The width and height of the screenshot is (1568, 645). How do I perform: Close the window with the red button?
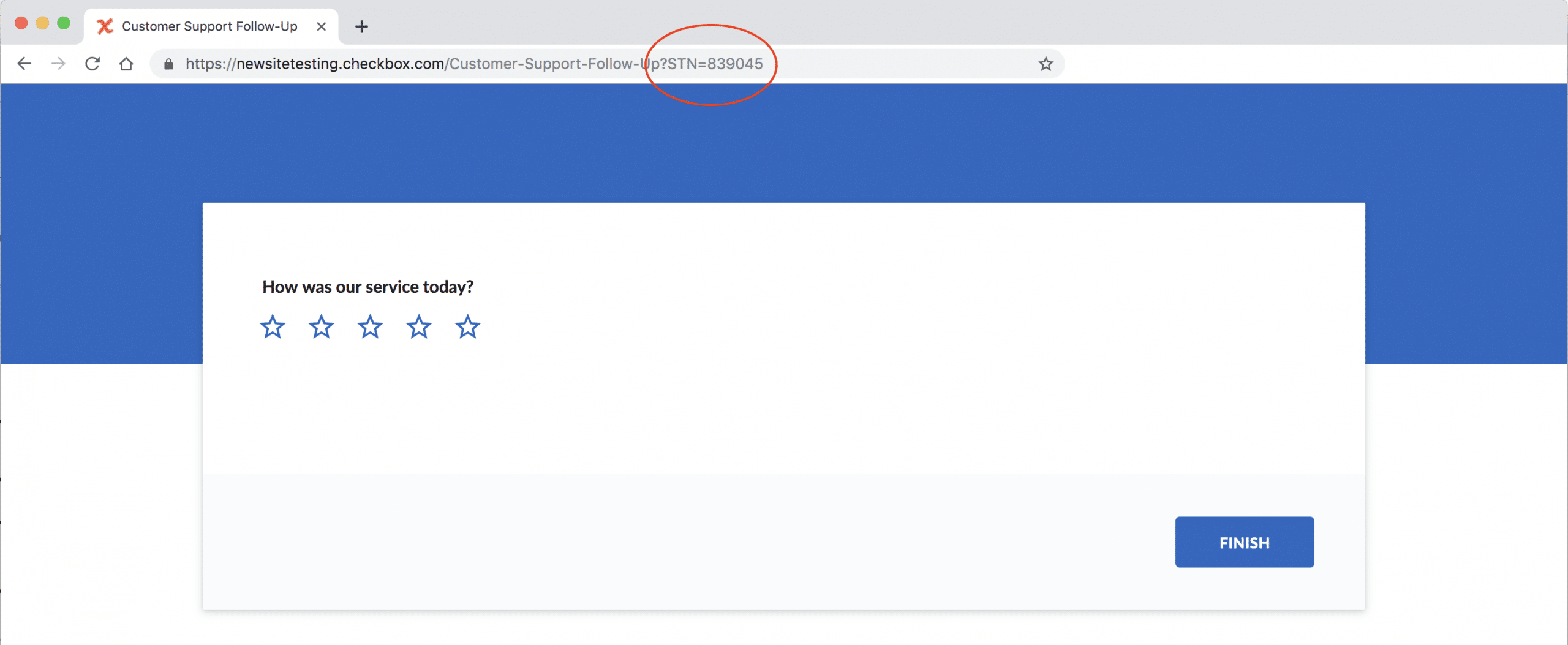[21, 23]
